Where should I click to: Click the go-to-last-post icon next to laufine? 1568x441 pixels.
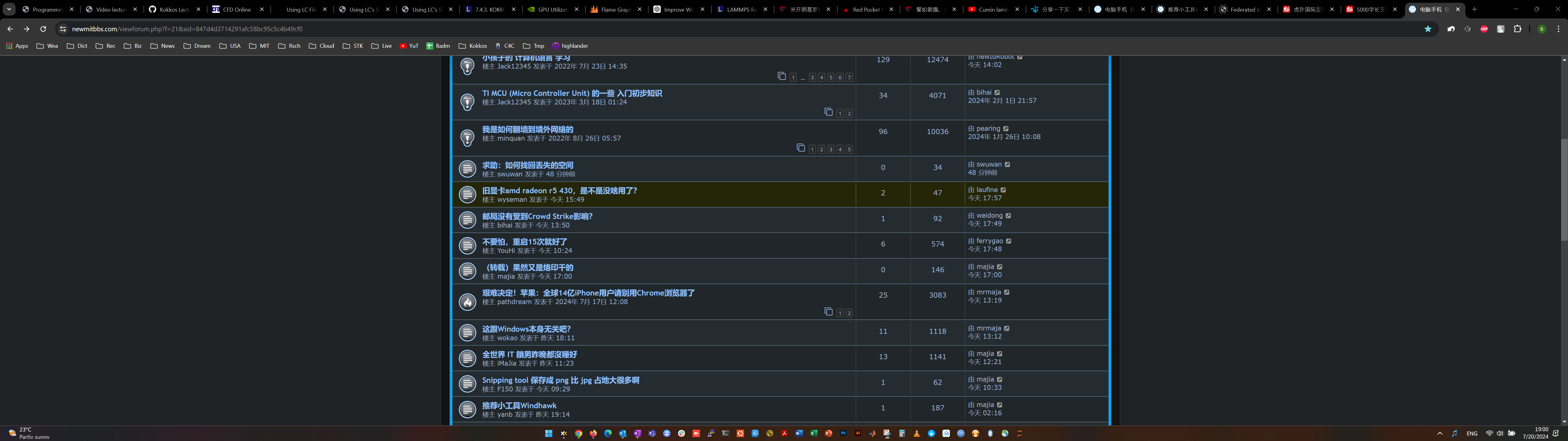point(1003,190)
